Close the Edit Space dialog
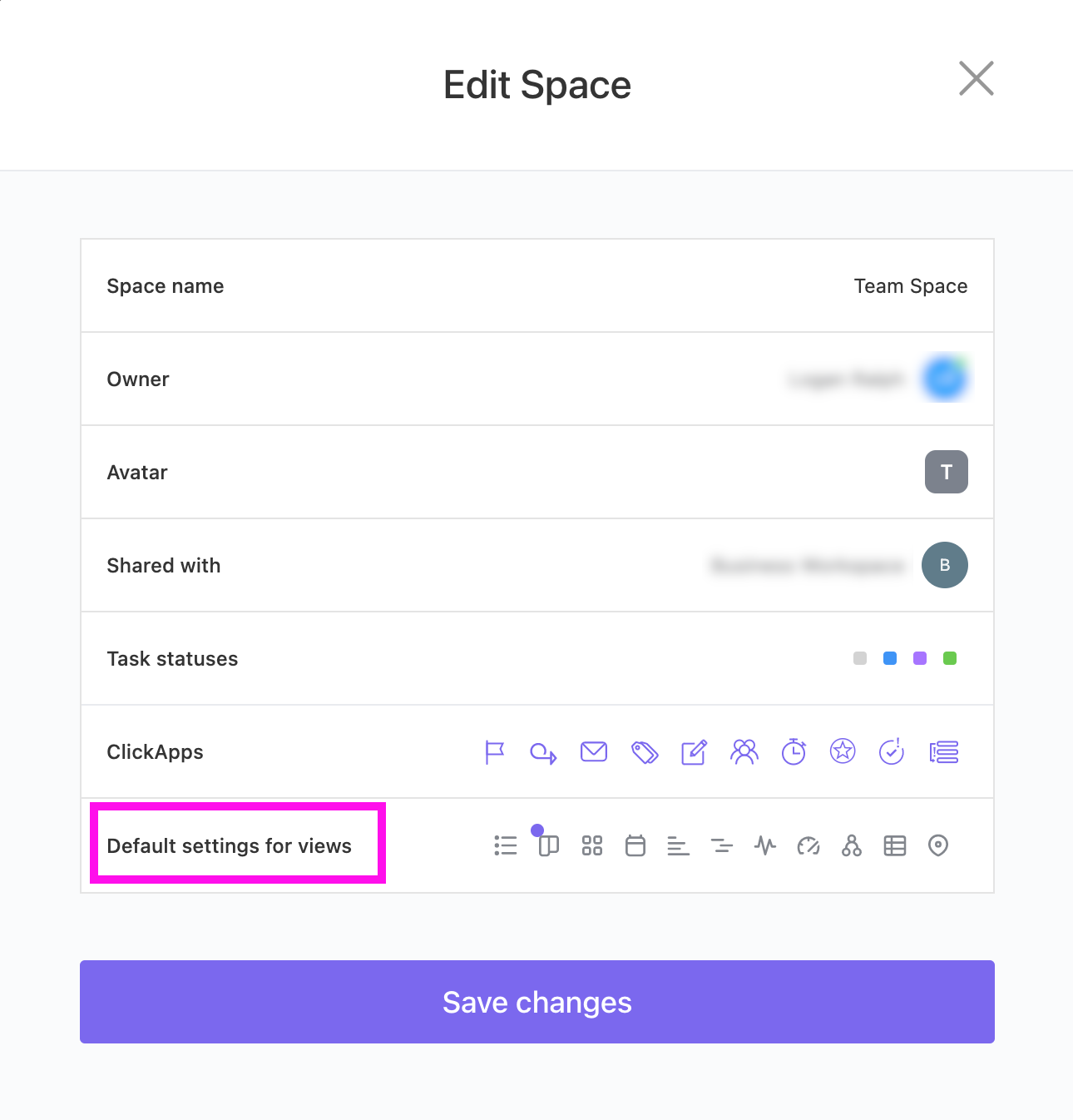This screenshot has width=1073, height=1120. point(977,79)
